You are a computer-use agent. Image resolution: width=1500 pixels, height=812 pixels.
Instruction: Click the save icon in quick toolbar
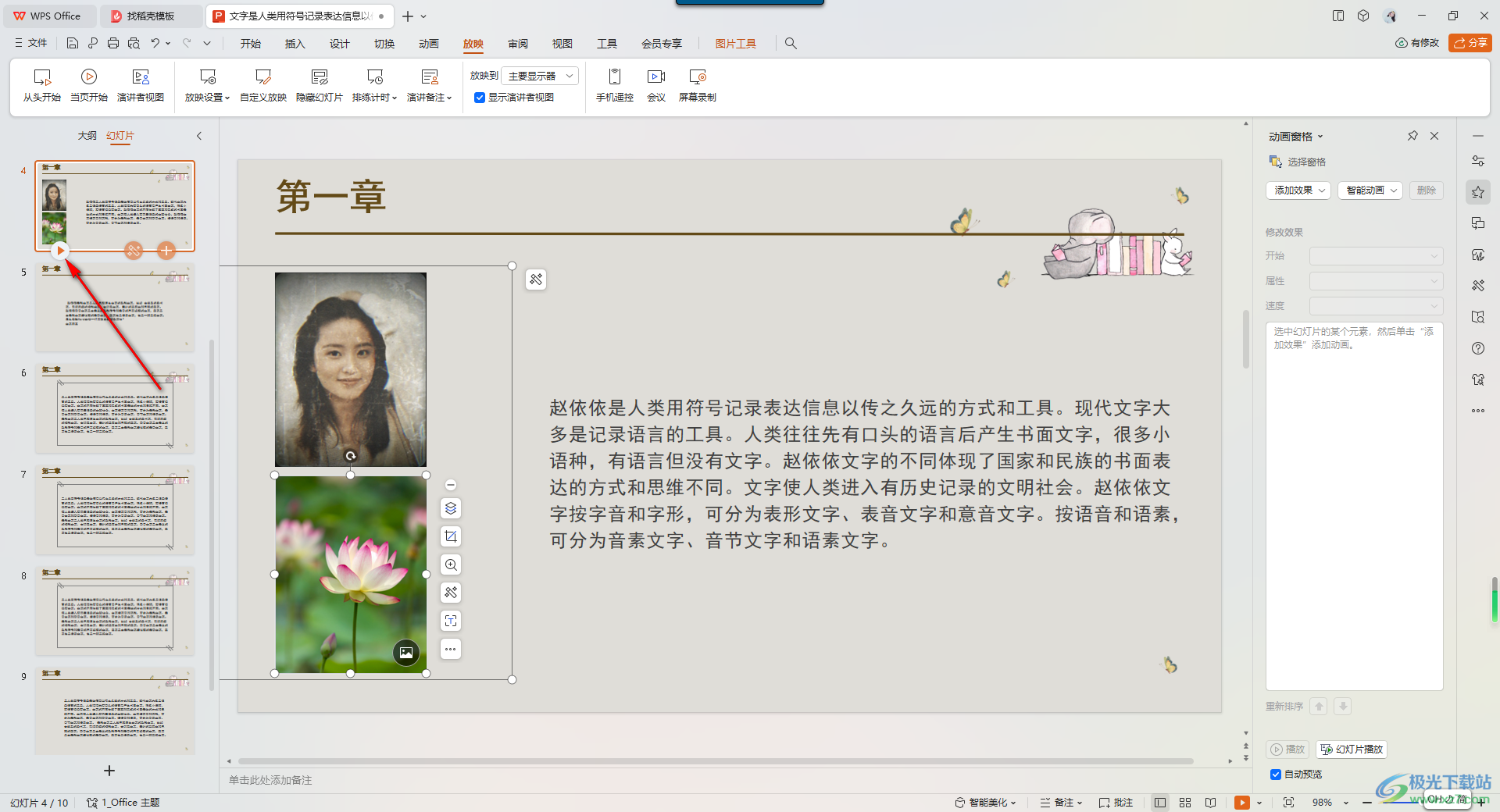coord(73,43)
